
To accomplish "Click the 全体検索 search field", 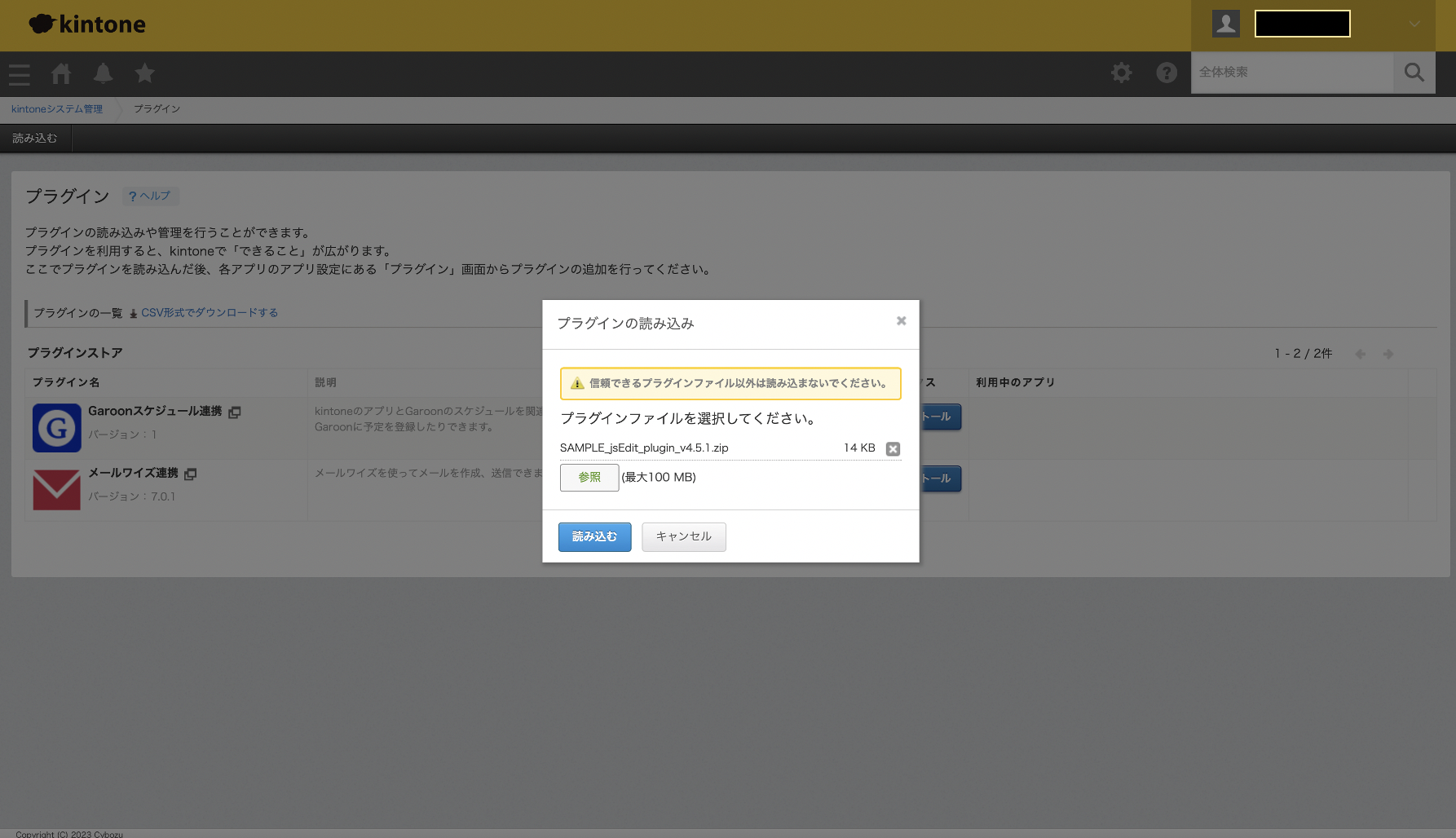I will click(x=1291, y=73).
